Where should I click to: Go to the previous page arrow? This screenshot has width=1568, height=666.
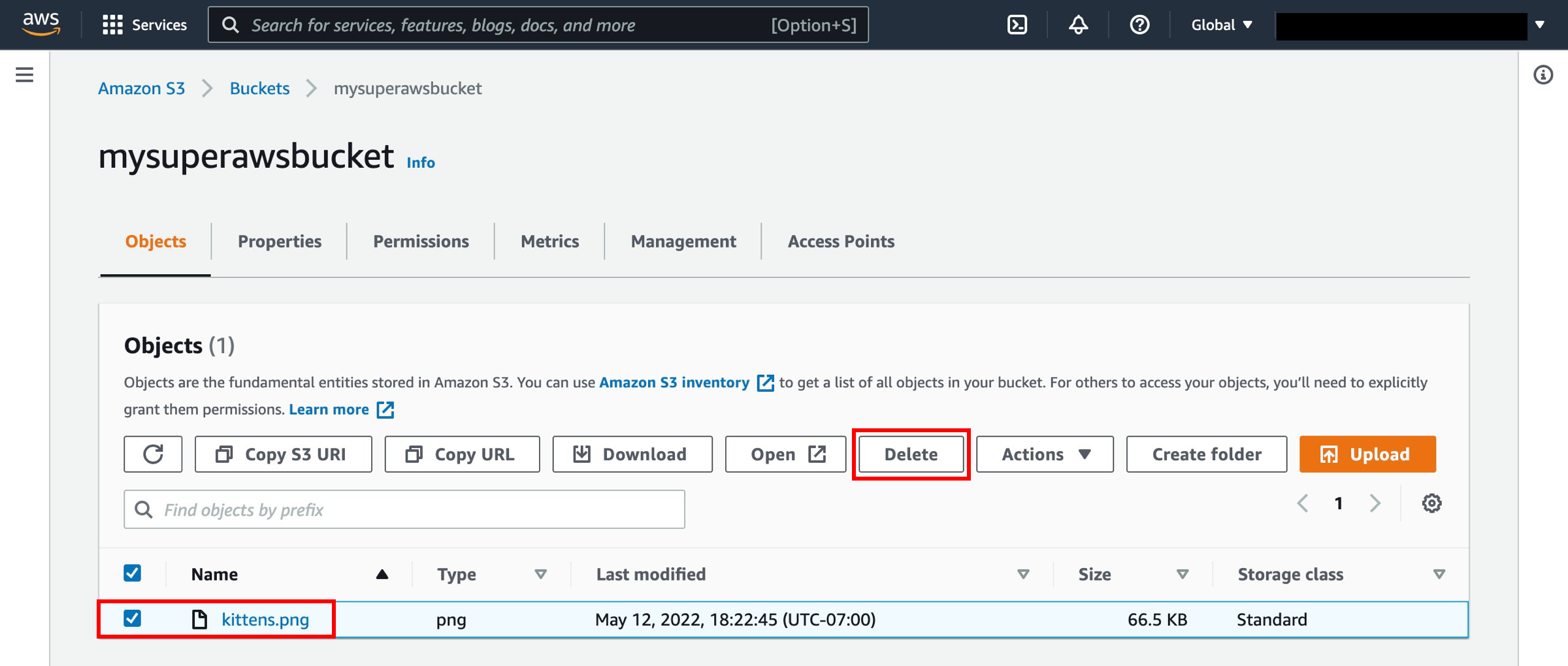(1303, 503)
